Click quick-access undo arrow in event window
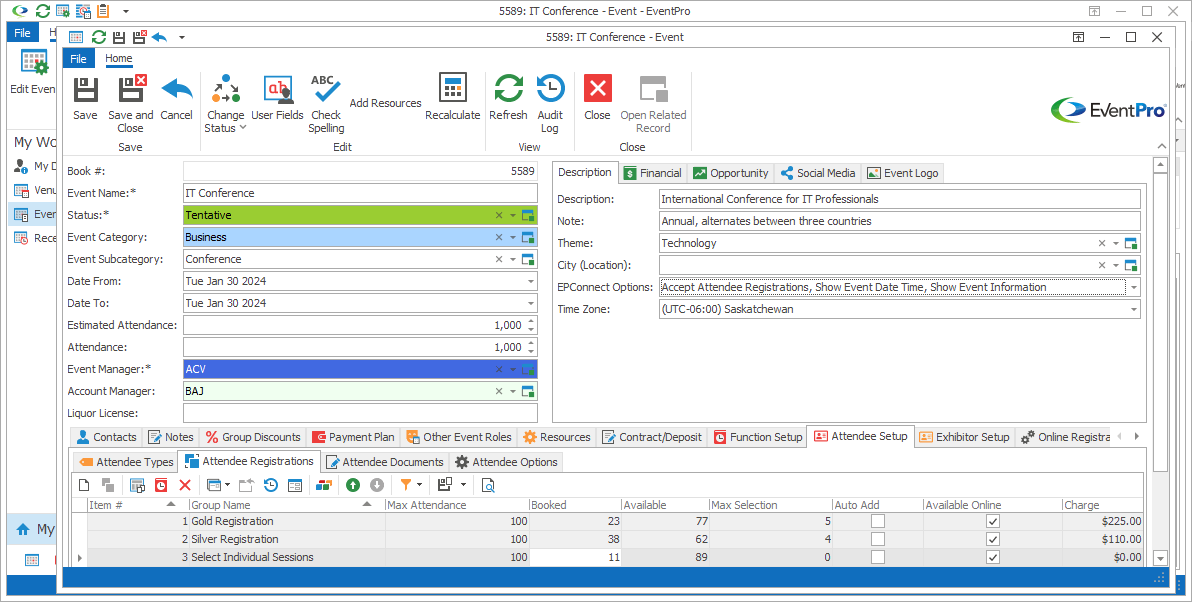Viewport: 1192px width, 602px height. [159, 36]
